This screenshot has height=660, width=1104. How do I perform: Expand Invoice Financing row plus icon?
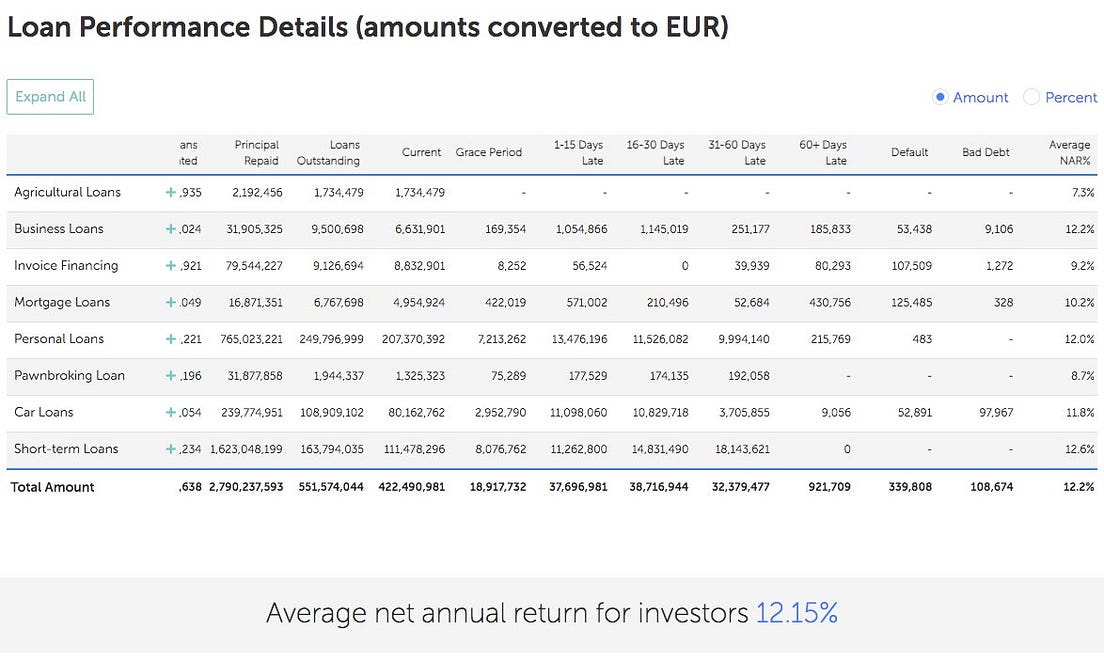pyautogui.click(x=171, y=266)
